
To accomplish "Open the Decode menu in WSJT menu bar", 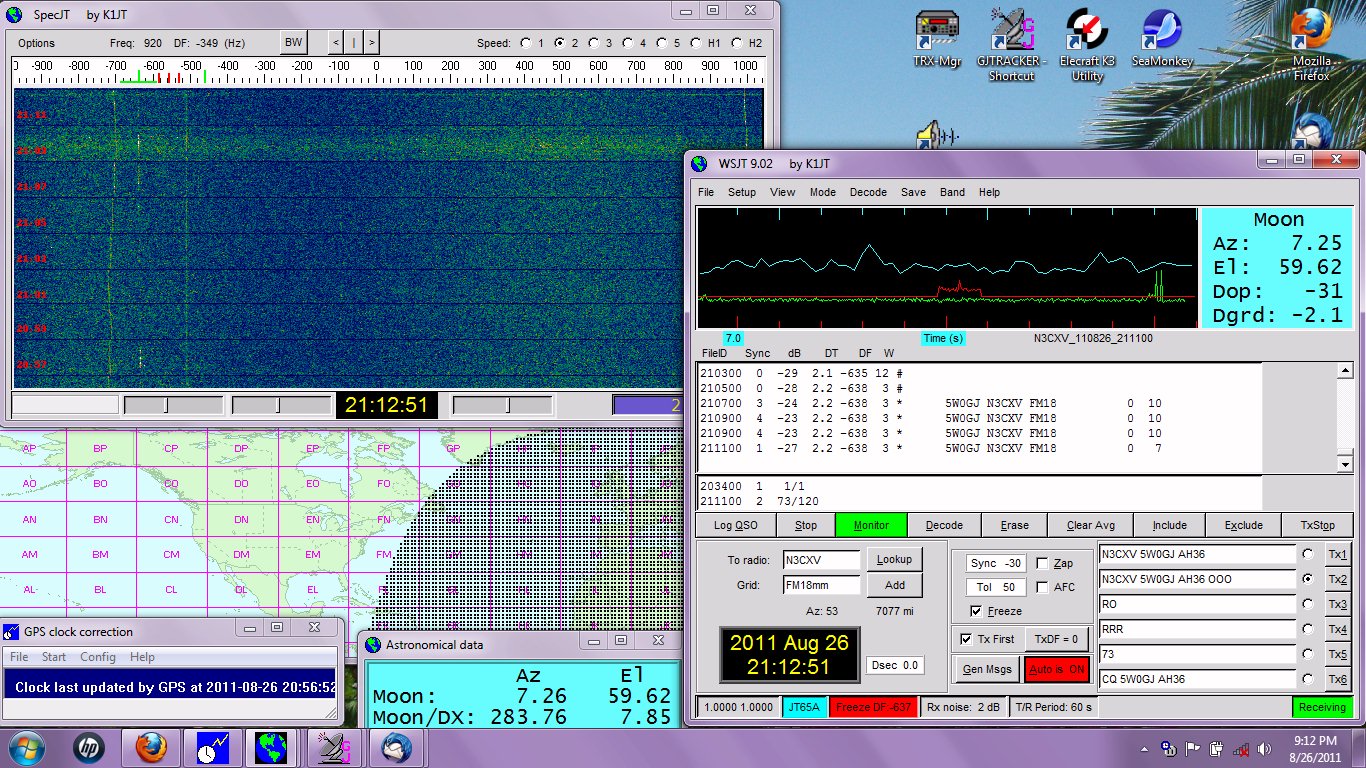I will click(x=868, y=192).
